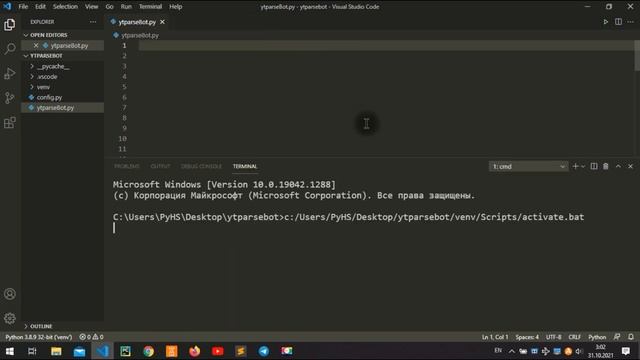
Task: Switch to the Output panel tab
Action: 160,166
